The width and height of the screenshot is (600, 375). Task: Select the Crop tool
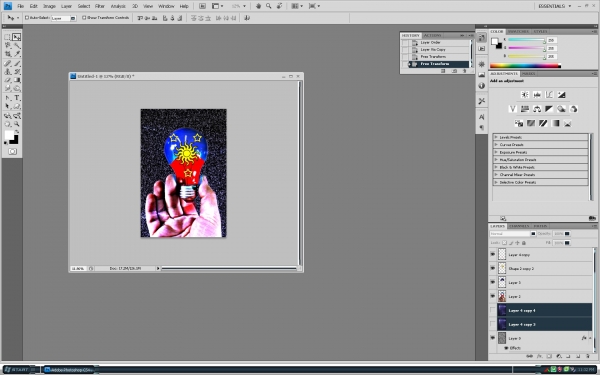pyautogui.click(x=7, y=54)
